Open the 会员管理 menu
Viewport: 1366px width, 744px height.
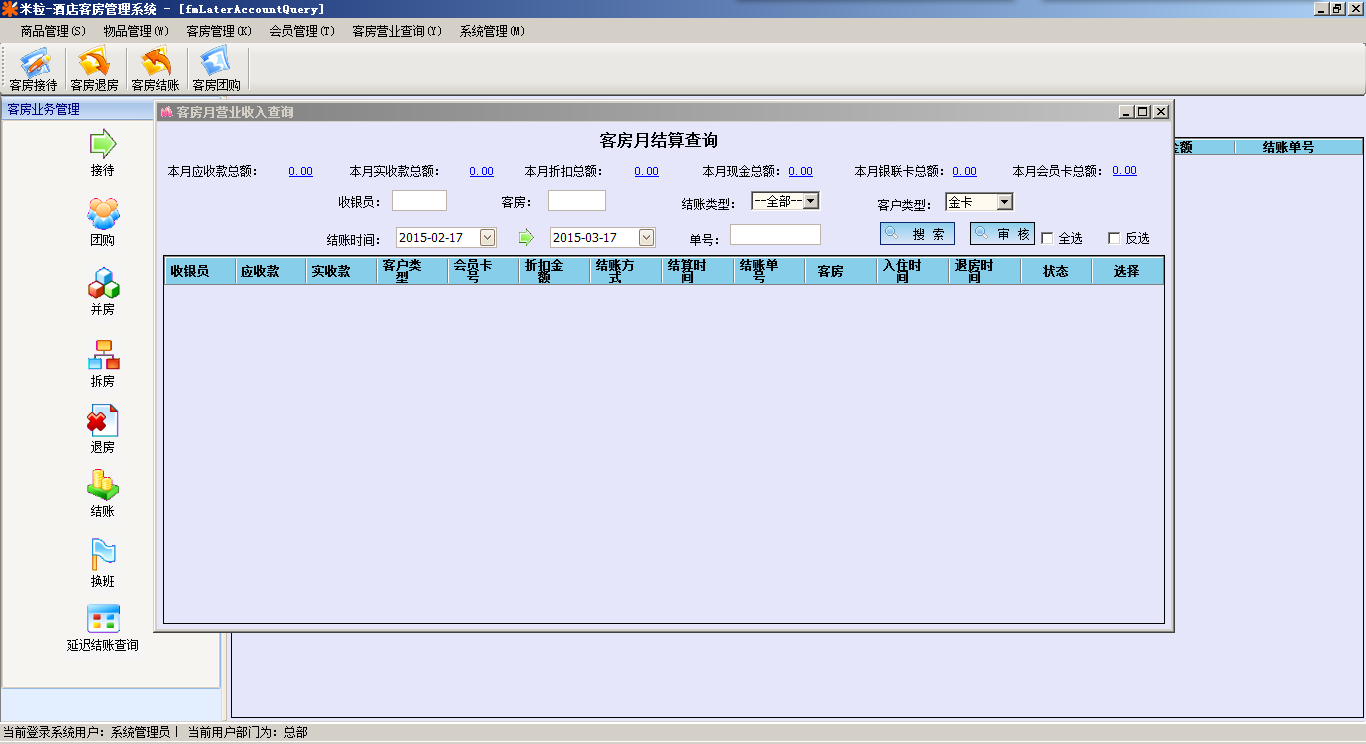(301, 31)
